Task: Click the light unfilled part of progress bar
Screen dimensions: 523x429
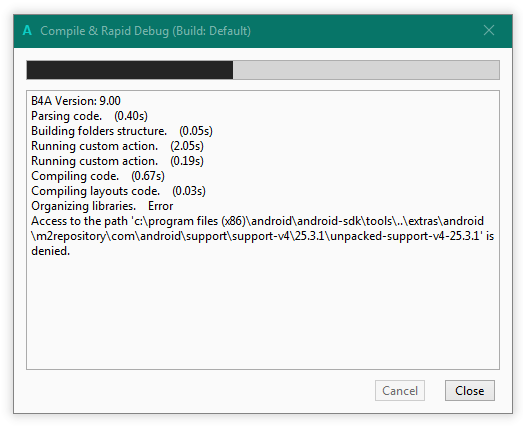Action: (366, 70)
